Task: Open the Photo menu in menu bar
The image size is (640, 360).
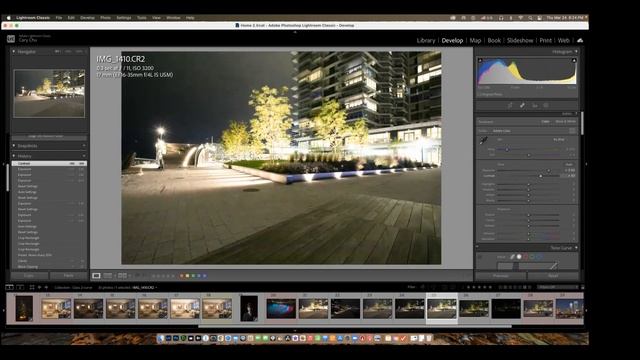Action: 105,18
